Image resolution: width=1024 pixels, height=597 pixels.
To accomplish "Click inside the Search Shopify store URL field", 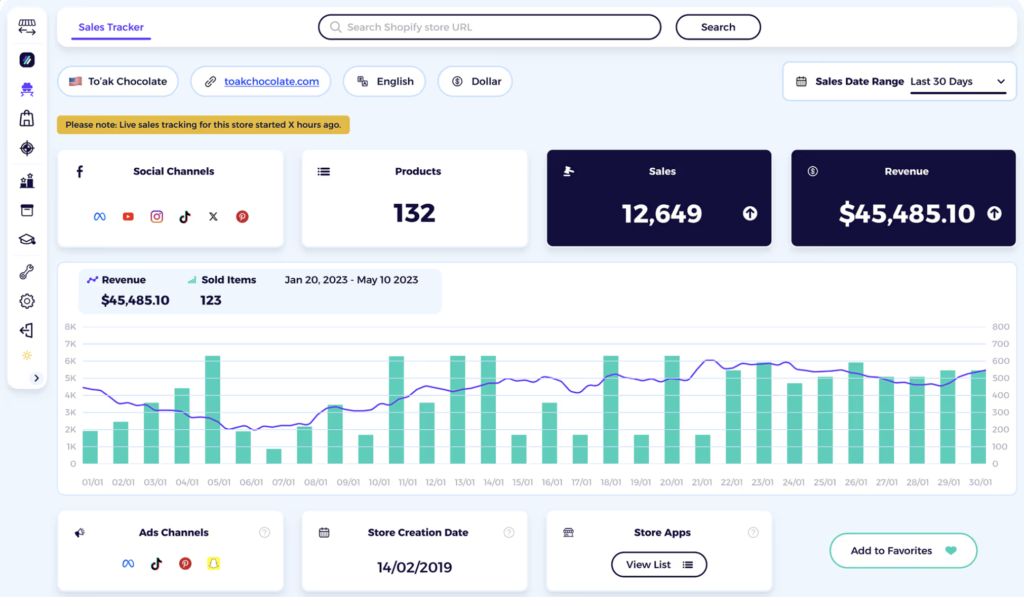I will (x=489, y=27).
